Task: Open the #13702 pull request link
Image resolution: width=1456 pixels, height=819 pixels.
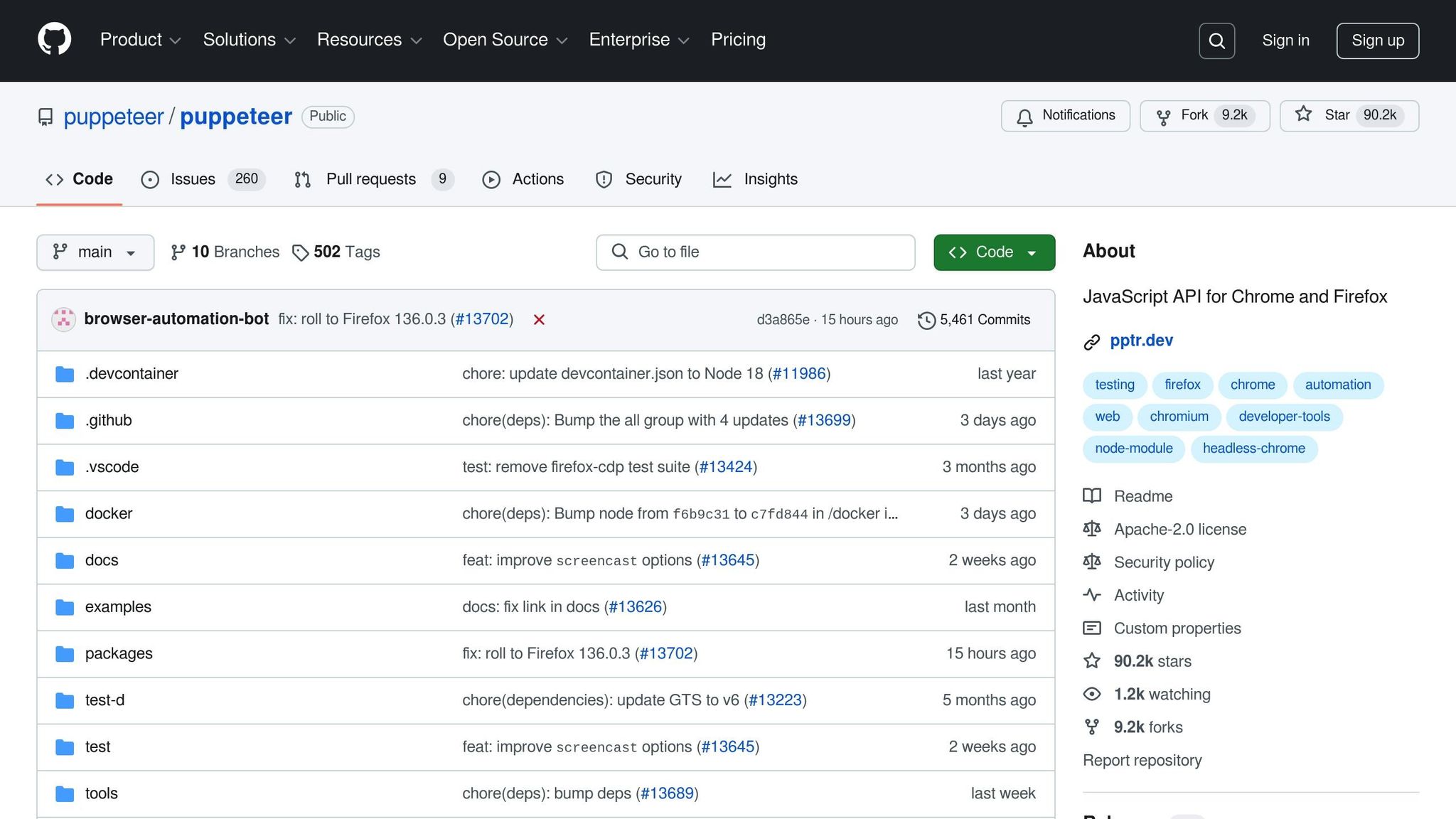Action: pos(482,319)
